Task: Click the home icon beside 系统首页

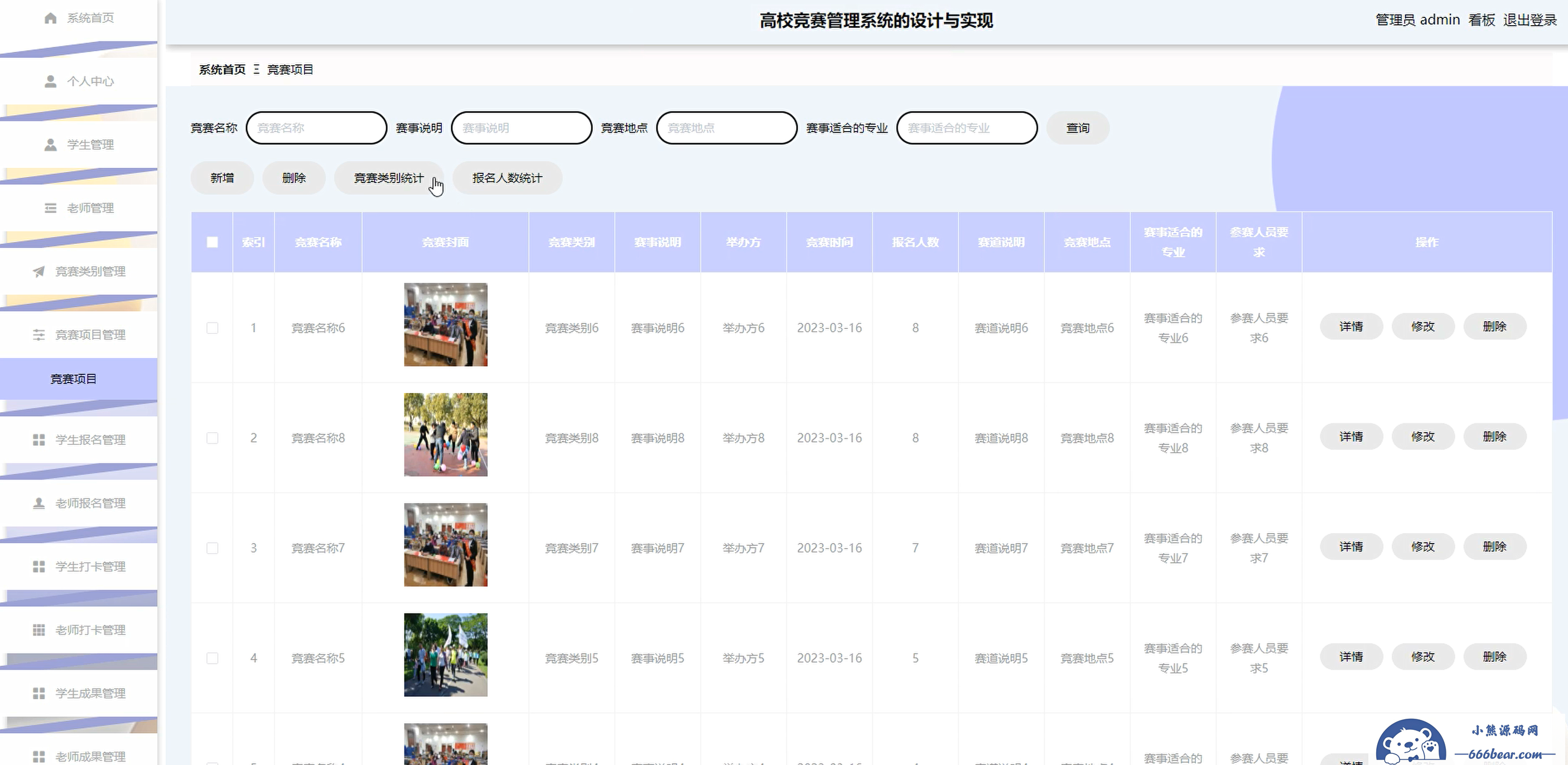Action: pos(51,18)
